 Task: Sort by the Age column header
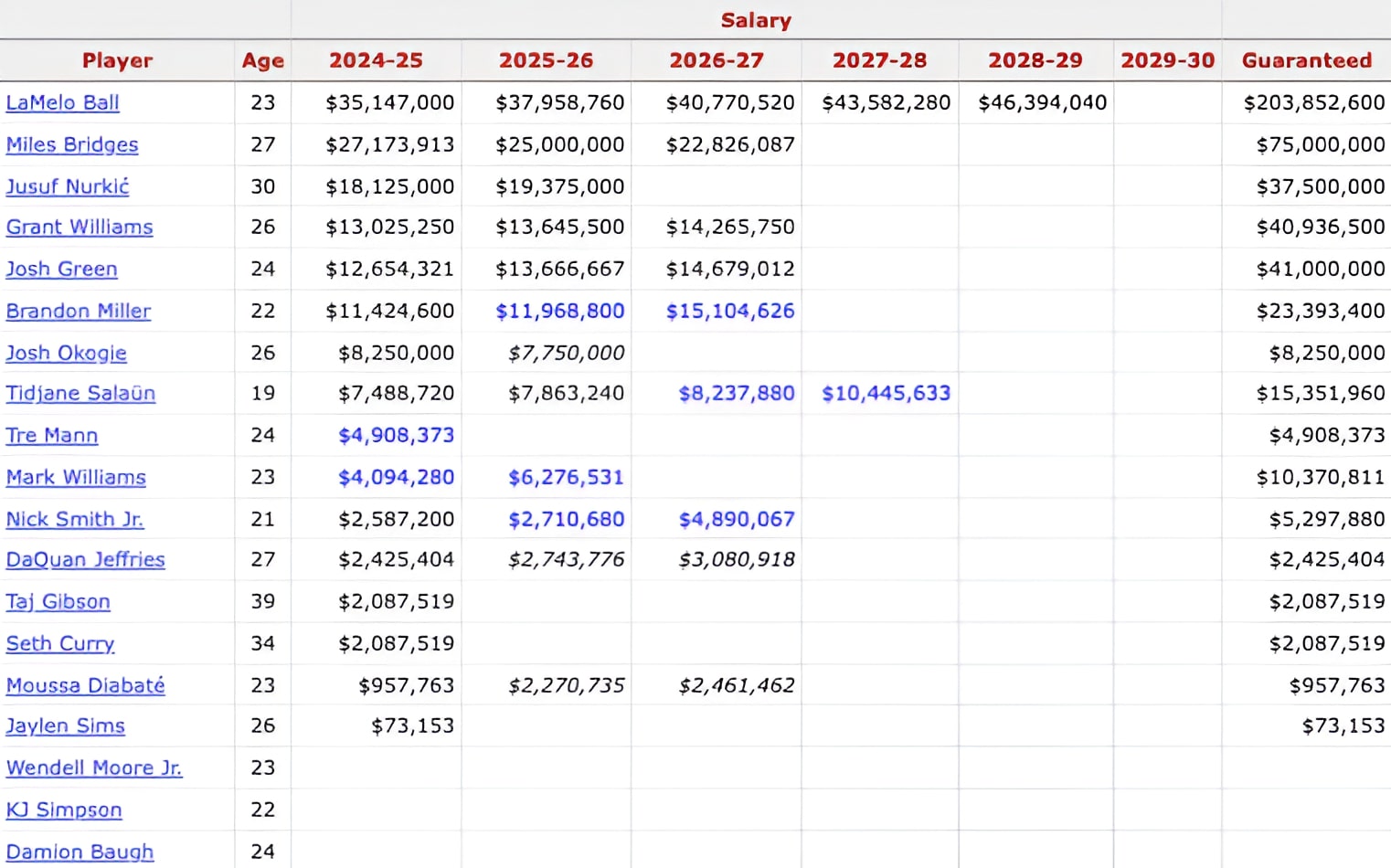click(x=262, y=60)
